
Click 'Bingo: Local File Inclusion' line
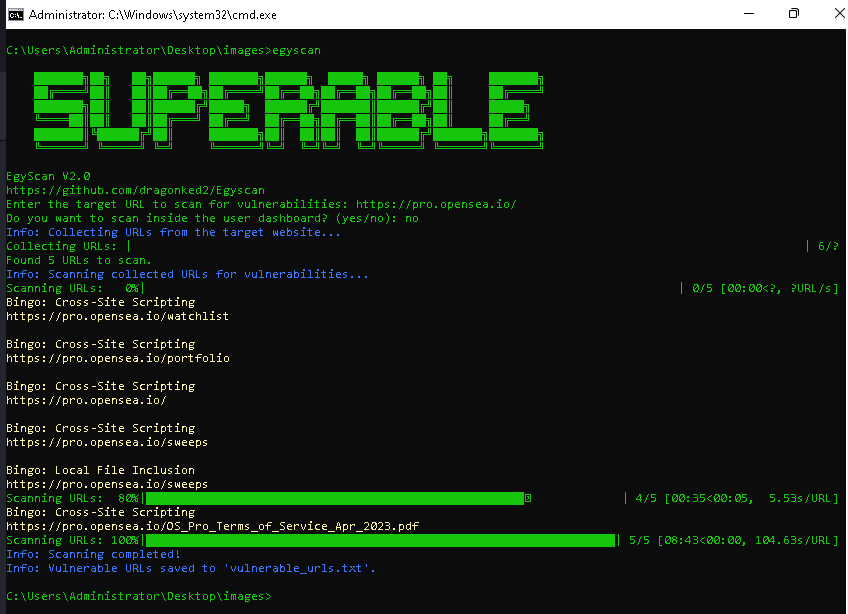point(100,471)
